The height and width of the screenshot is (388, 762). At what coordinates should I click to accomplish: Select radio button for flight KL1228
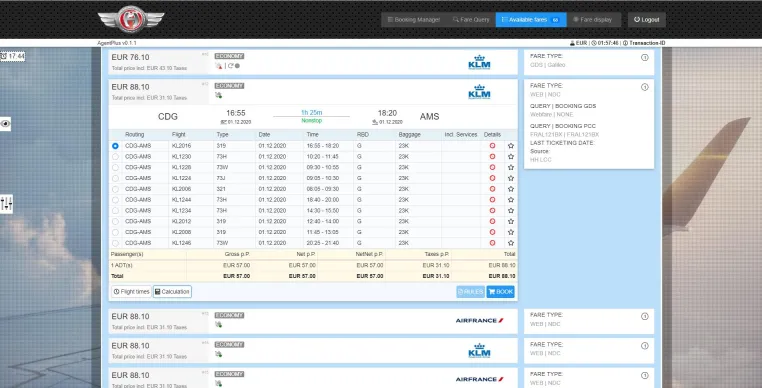click(115, 167)
